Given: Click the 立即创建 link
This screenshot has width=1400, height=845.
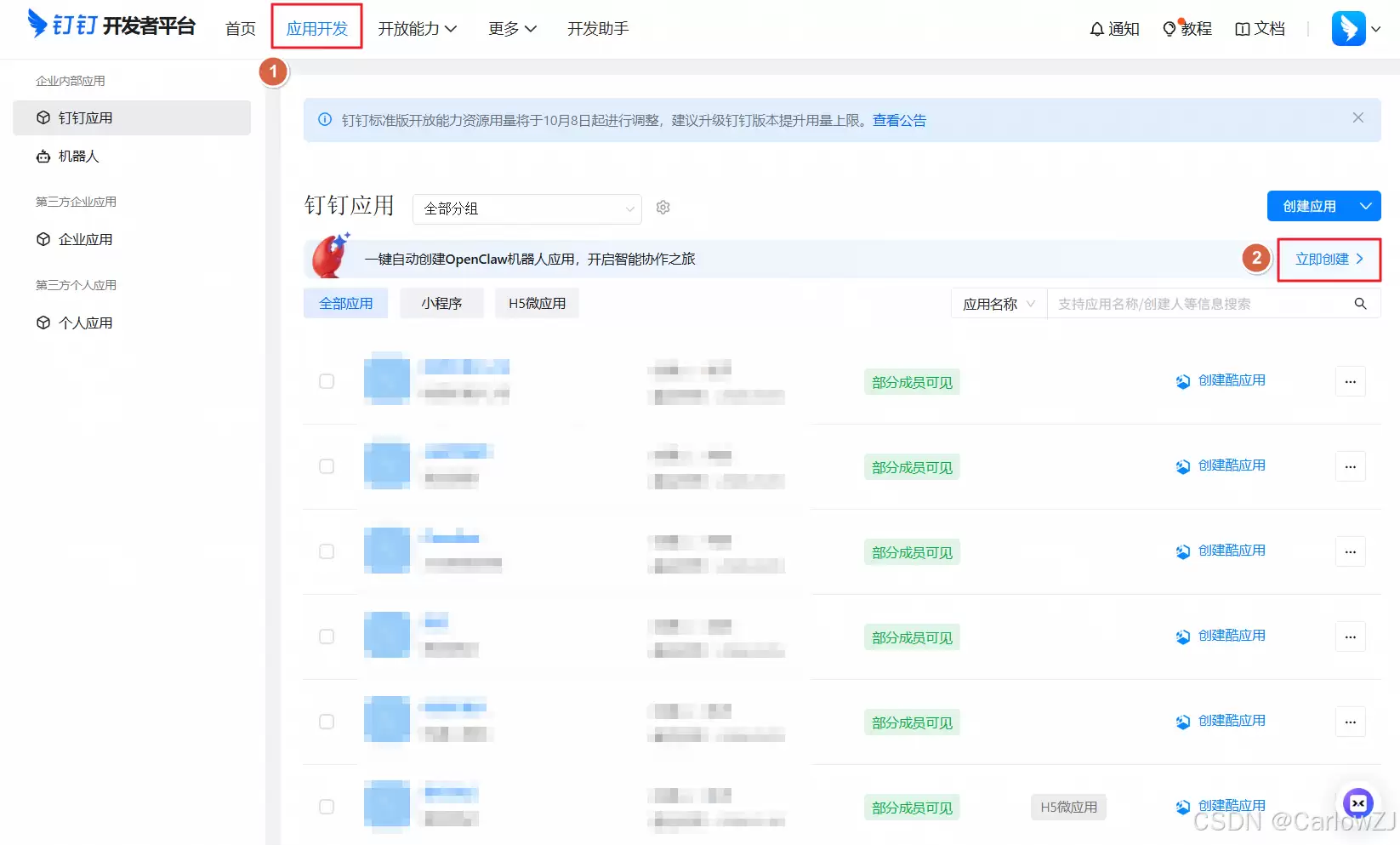Looking at the screenshot, I should [x=1322, y=260].
